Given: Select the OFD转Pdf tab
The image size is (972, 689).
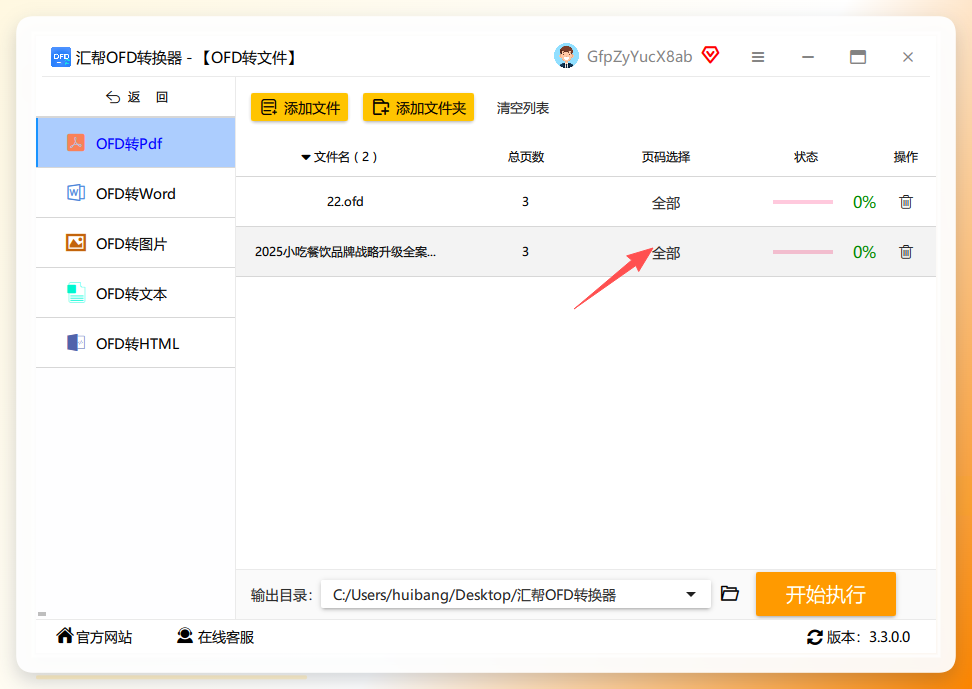Looking at the screenshot, I should coord(136,143).
